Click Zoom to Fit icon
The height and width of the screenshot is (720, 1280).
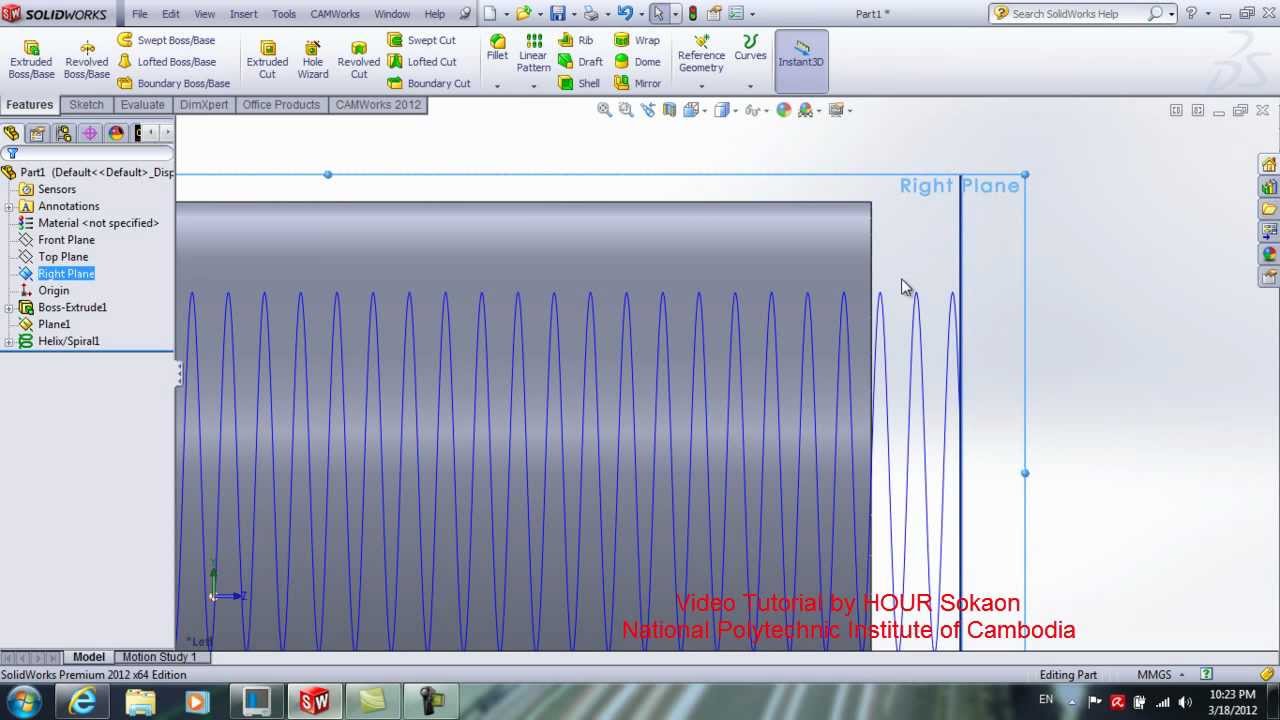605,110
